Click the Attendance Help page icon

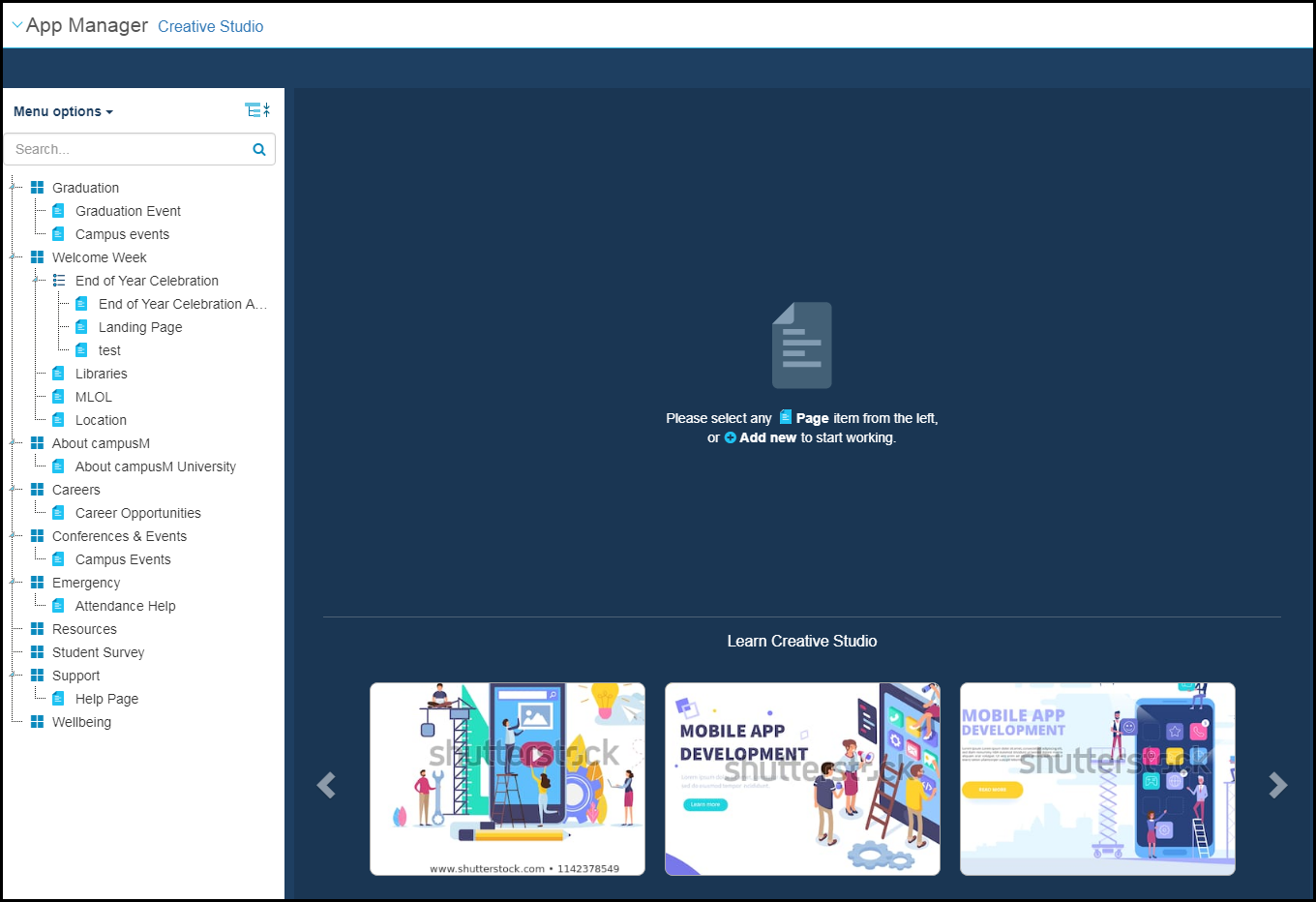(x=58, y=606)
